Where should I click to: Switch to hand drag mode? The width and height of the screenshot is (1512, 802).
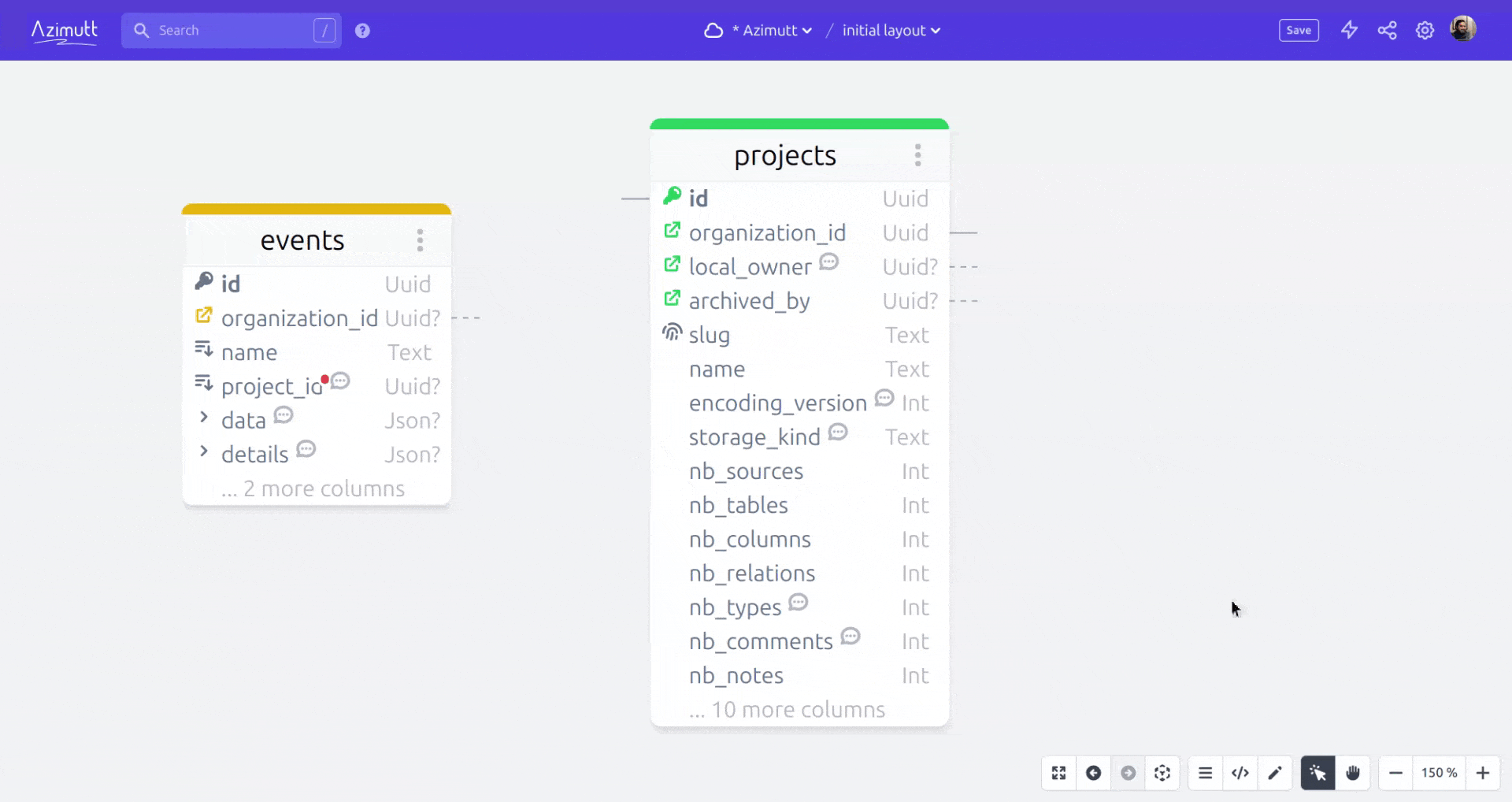pyautogui.click(x=1353, y=773)
